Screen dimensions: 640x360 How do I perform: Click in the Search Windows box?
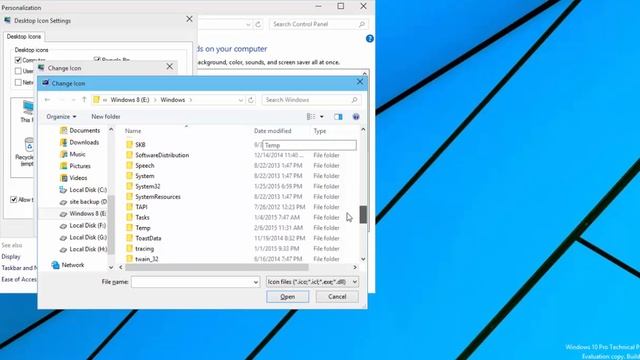pyautogui.click(x=311, y=100)
